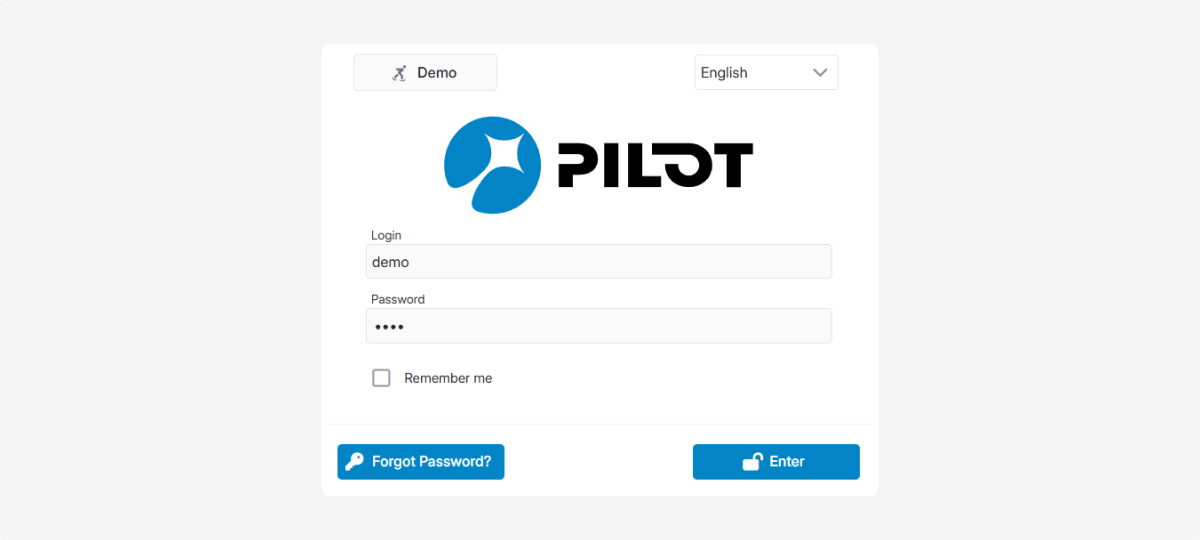Screen dimensions: 1200x540
Task: Select the "English" text in language box
Action: click(724, 72)
